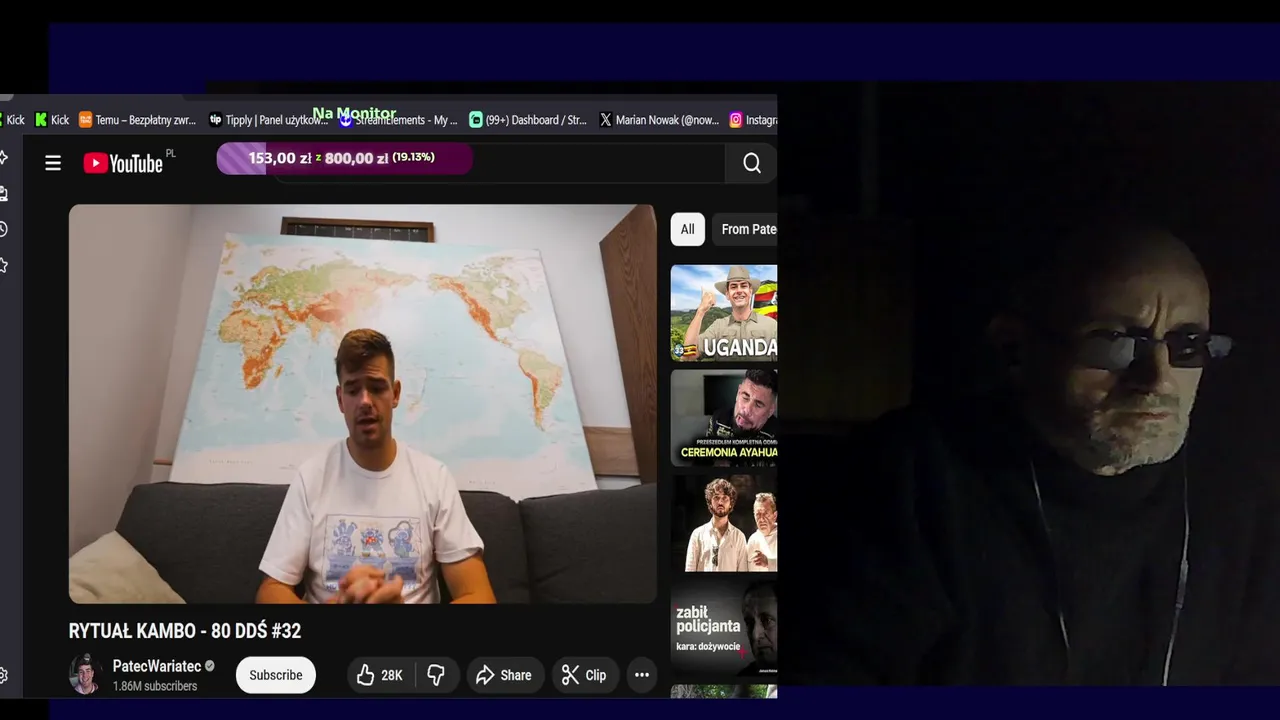Open the PatecWariatec channel name link

pyautogui.click(x=157, y=666)
